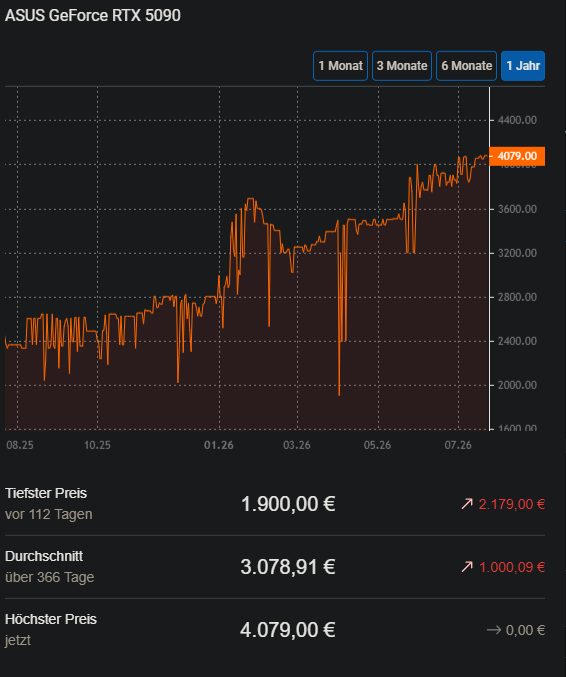566x677 pixels.
Task: Click the highest price 4.079,00 € value
Action: tap(288, 630)
